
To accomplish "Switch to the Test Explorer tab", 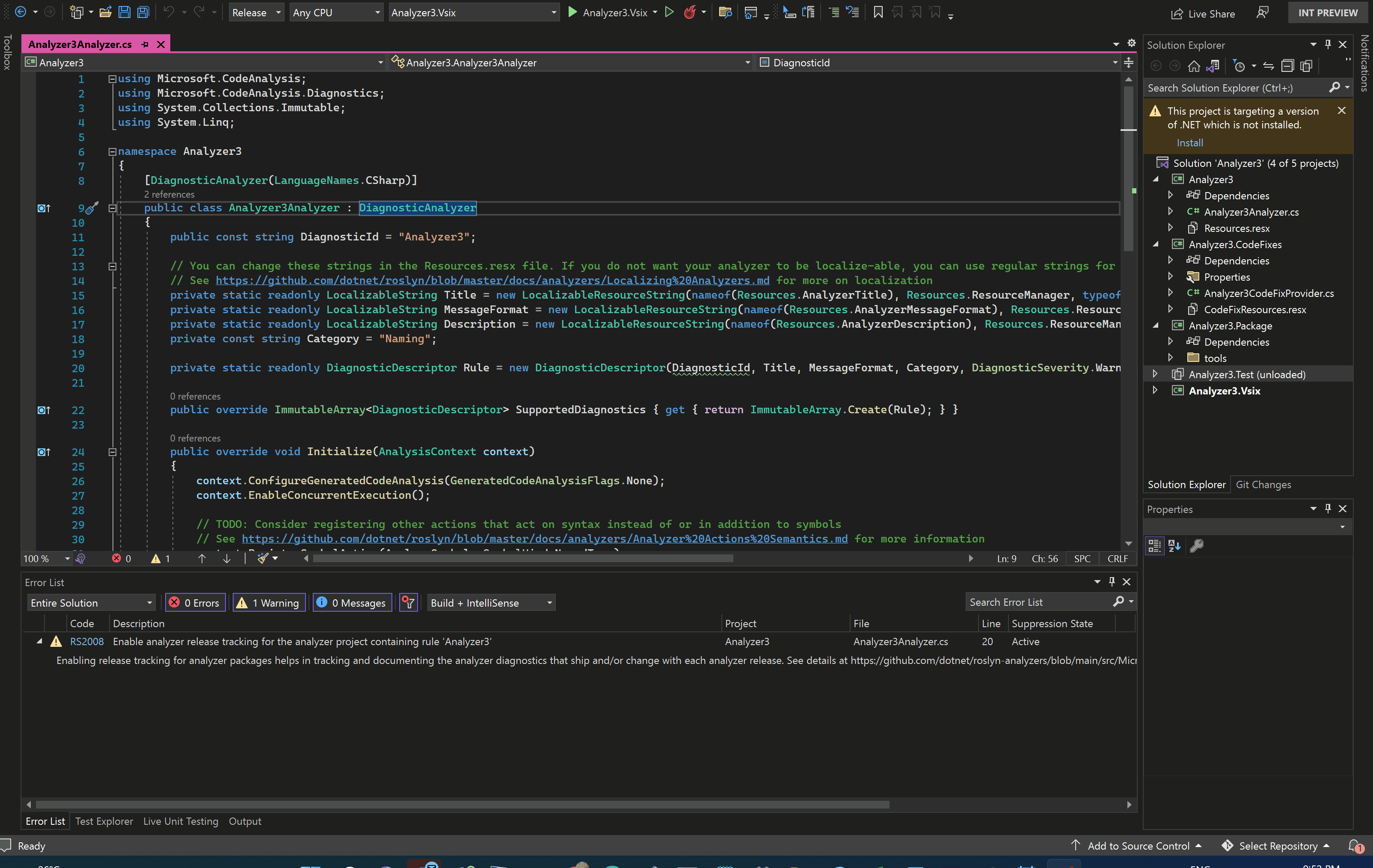I will (x=104, y=821).
